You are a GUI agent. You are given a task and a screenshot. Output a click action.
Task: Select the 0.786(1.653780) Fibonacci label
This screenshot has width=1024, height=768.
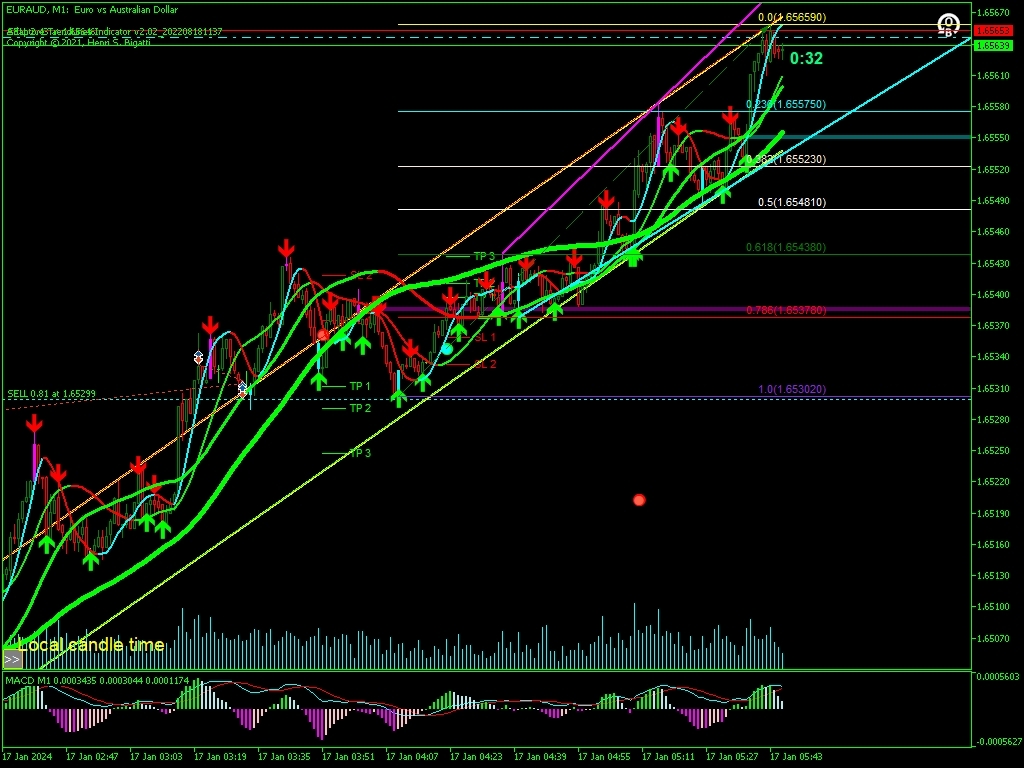[786, 310]
